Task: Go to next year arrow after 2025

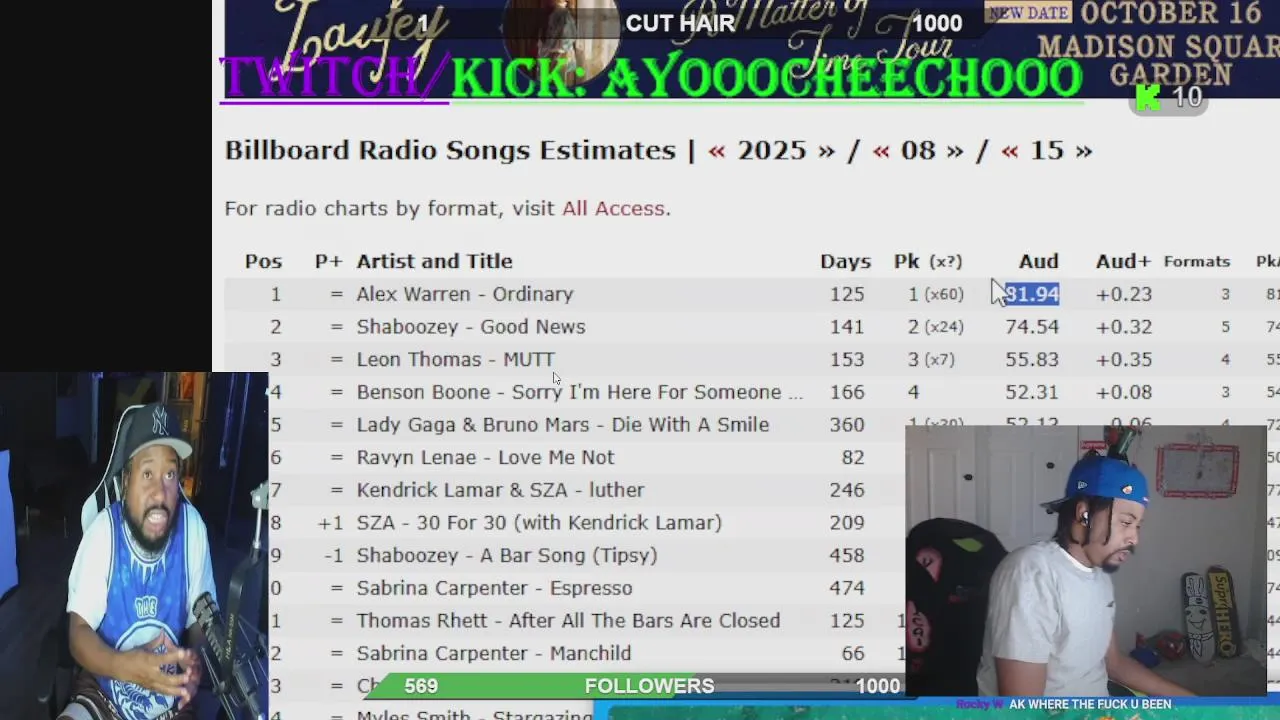Action: (826, 151)
